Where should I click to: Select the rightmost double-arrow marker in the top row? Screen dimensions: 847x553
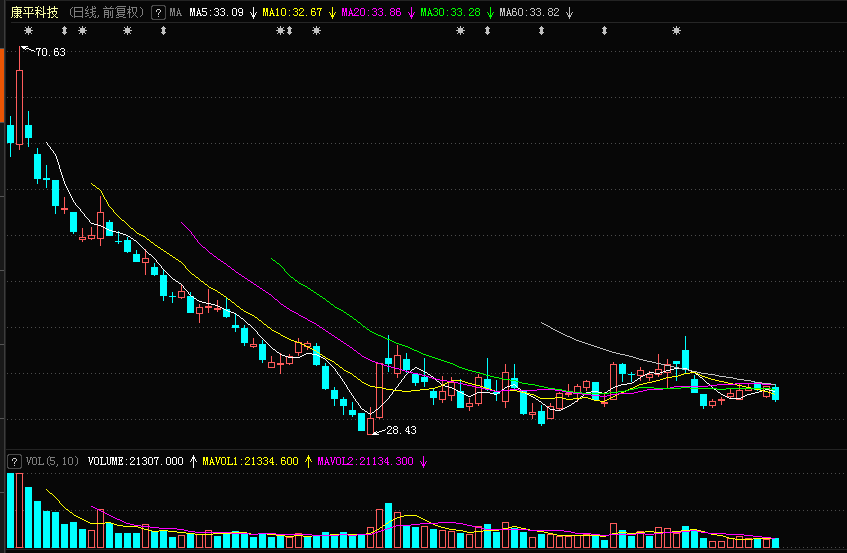604,31
